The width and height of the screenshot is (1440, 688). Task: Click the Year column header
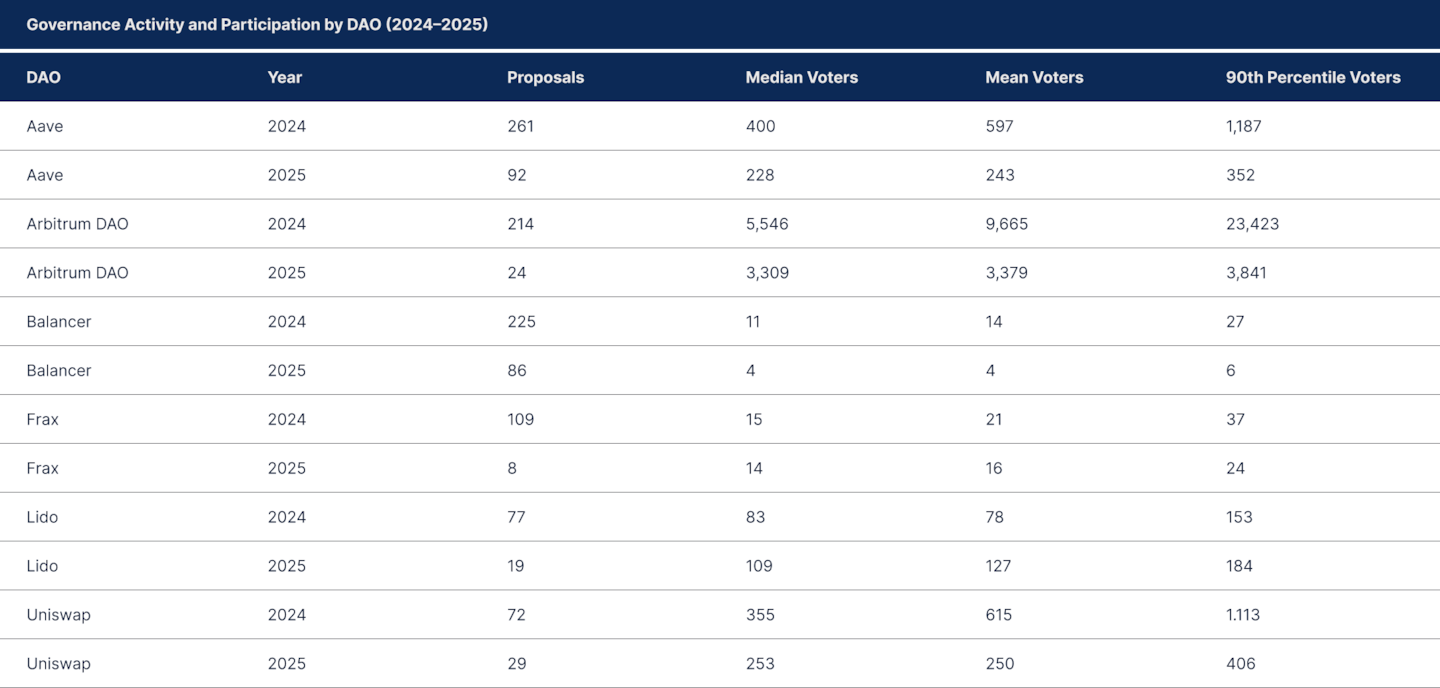click(284, 77)
